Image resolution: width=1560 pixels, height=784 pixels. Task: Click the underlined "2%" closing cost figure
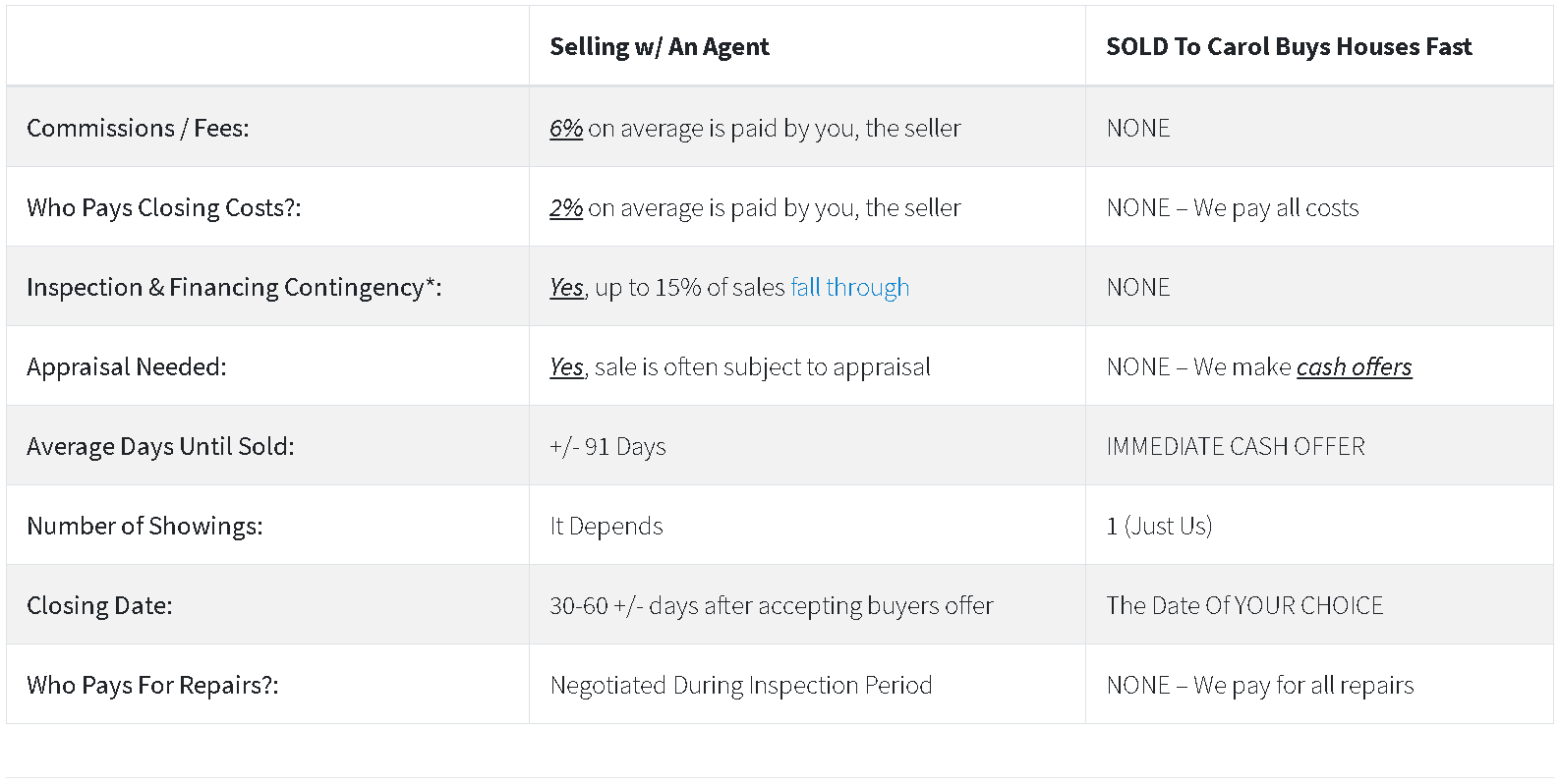point(566,207)
